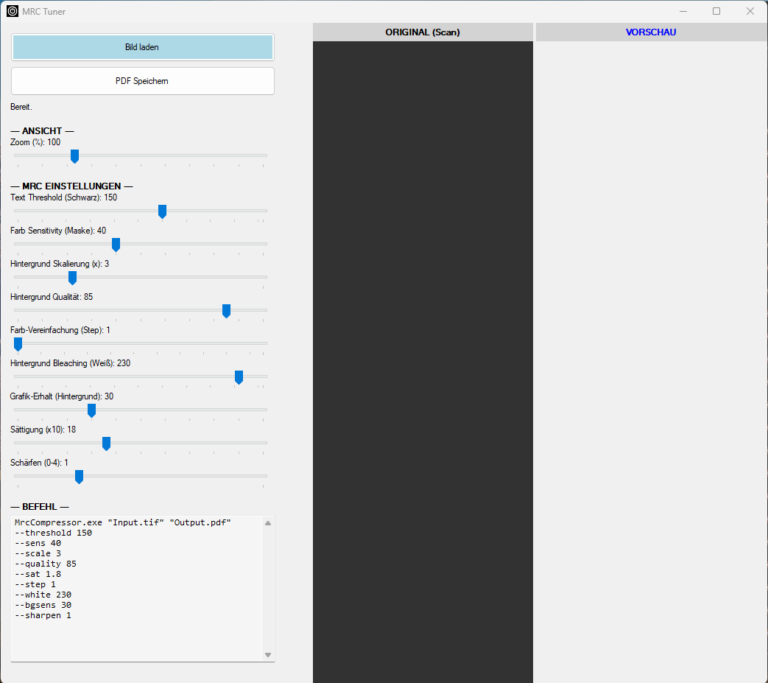Click the Schärfen slider handle
Image resolution: width=768 pixels, height=683 pixels.
pos(79,476)
